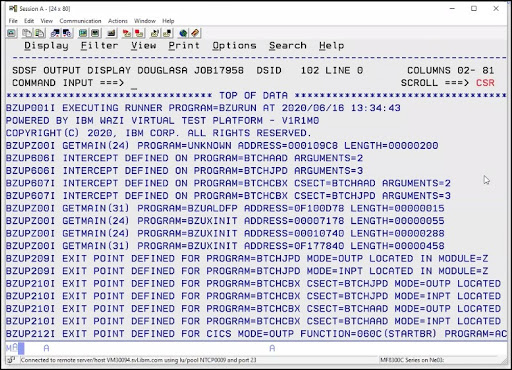Click GETMAIN line with PROGRAM=UNKNOWN
This screenshot has height=370, width=512.
pyautogui.click(x=222, y=146)
